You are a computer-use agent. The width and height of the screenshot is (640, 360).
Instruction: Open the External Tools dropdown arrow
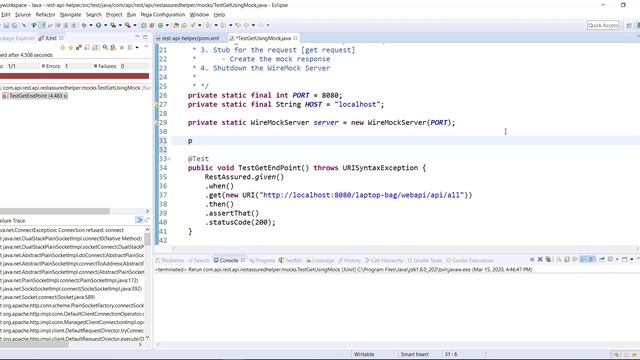pyautogui.click(x=135, y=25)
